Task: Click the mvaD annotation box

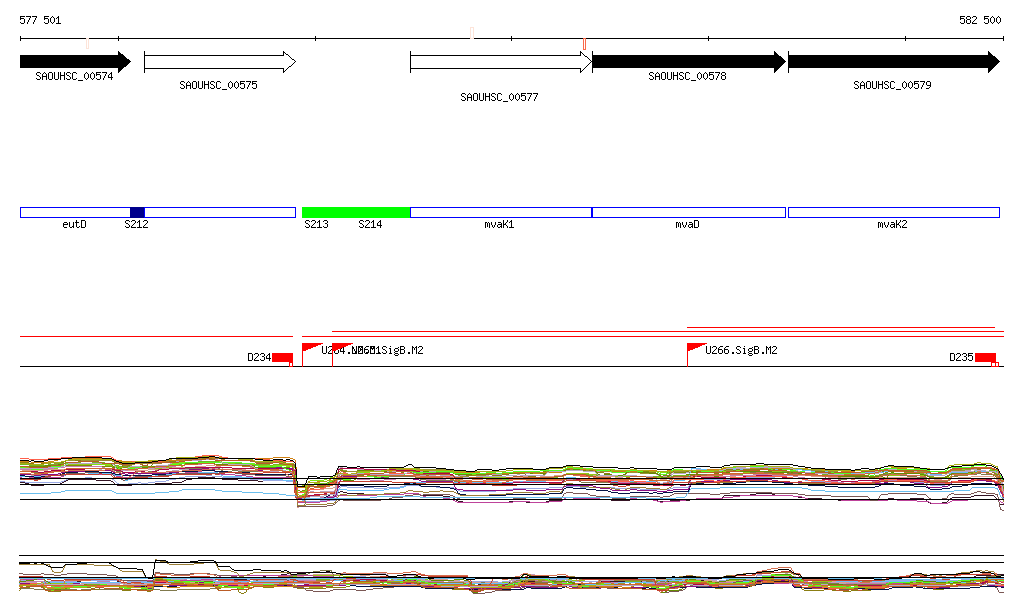Action: [689, 212]
